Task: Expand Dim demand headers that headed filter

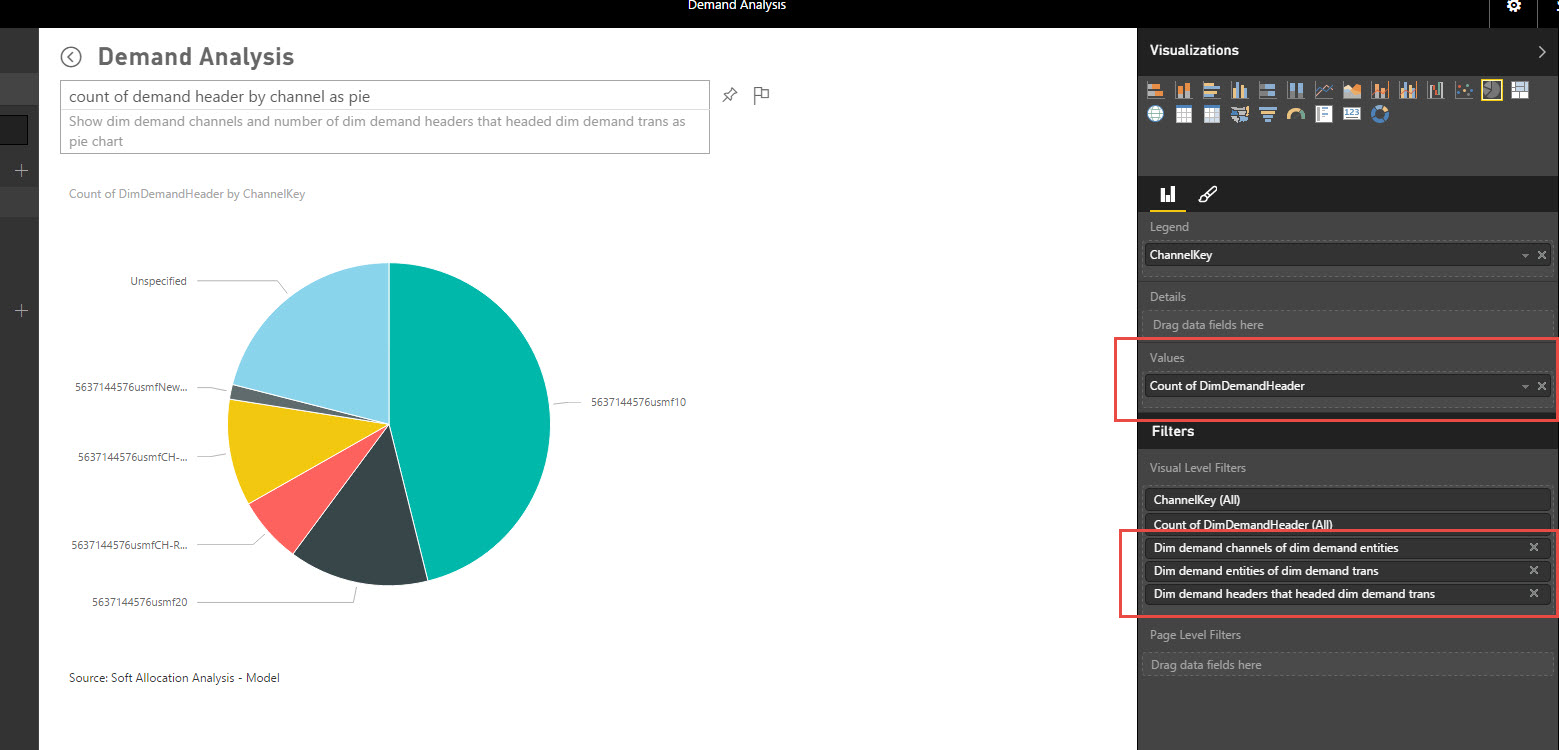Action: [x=1347, y=594]
